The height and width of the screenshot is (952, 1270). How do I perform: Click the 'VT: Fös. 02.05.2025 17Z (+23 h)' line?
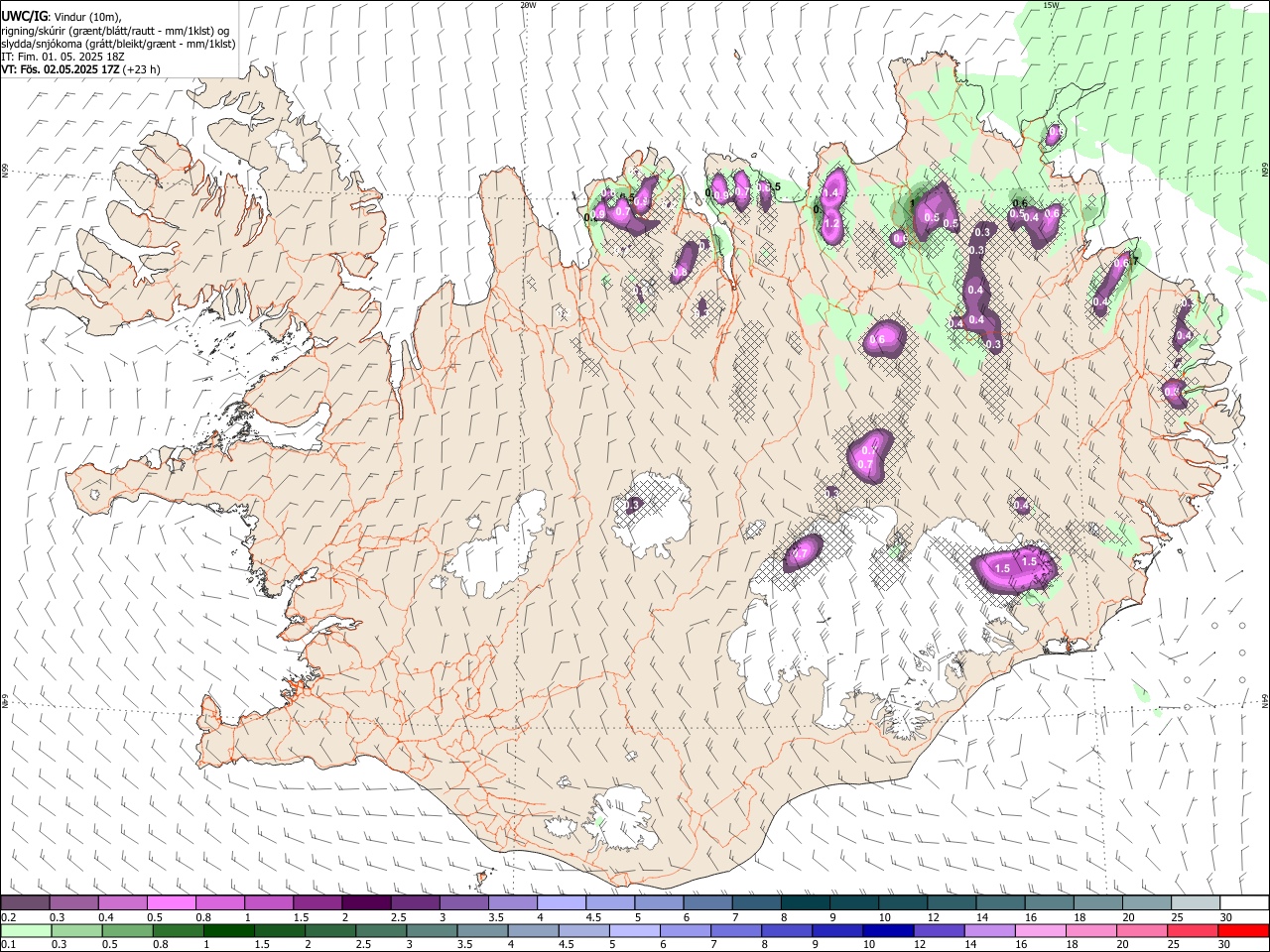pyautogui.click(x=81, y=69)
